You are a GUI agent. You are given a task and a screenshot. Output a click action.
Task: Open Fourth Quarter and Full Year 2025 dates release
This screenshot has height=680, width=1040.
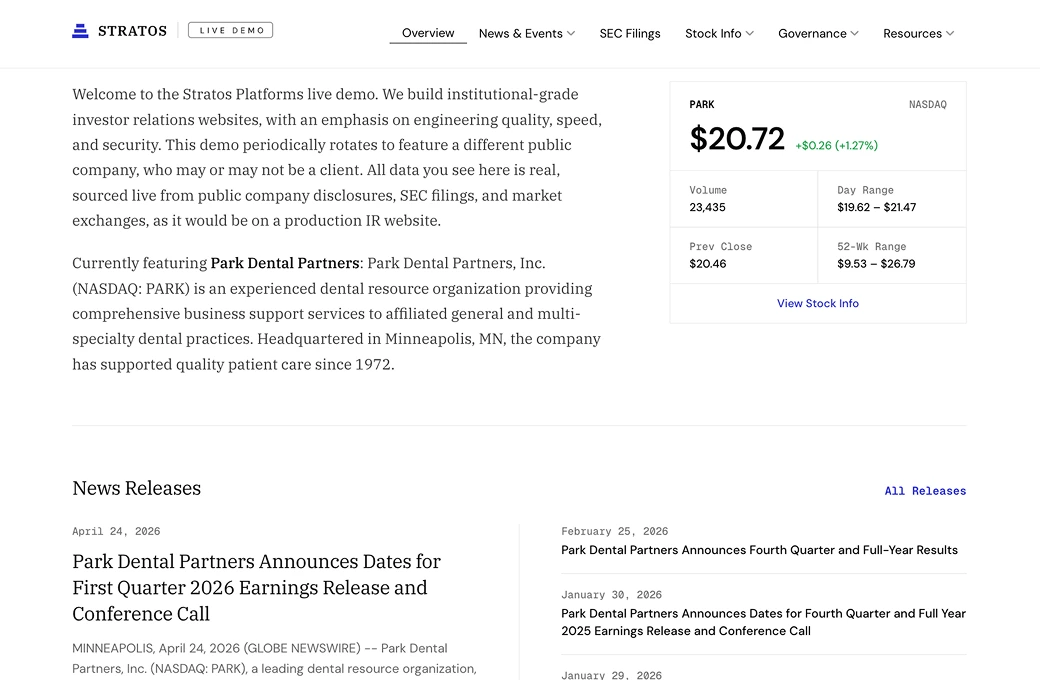pos(763,622)
